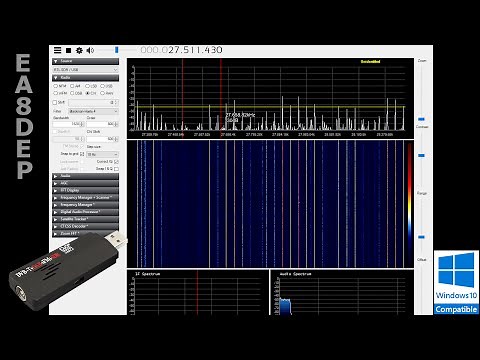Click a signal peak in the spectrum display
The width and height of the screenshot is (480, 360).
click(x=283, y=113)
